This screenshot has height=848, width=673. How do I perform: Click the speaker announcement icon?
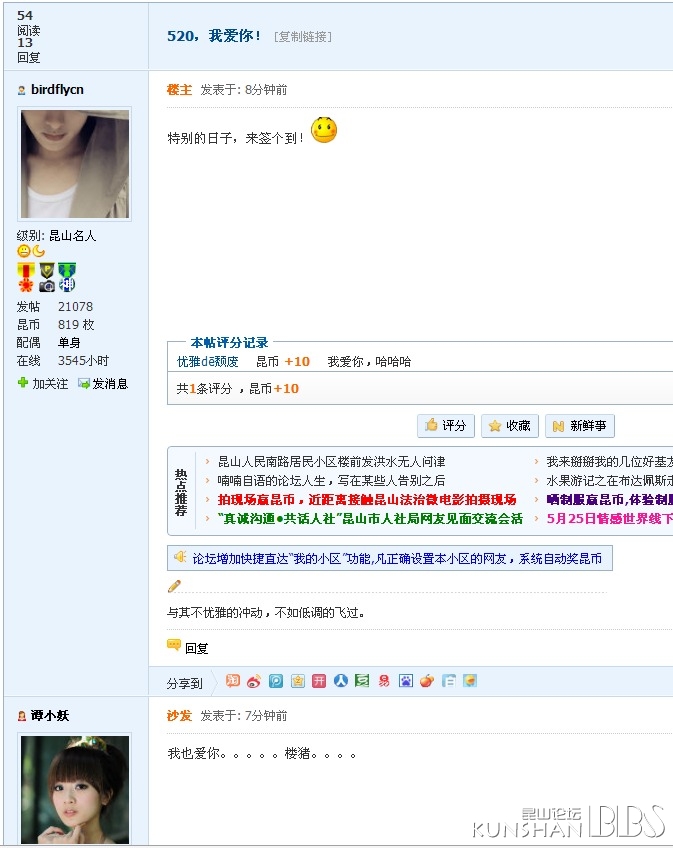click(180, 557)
